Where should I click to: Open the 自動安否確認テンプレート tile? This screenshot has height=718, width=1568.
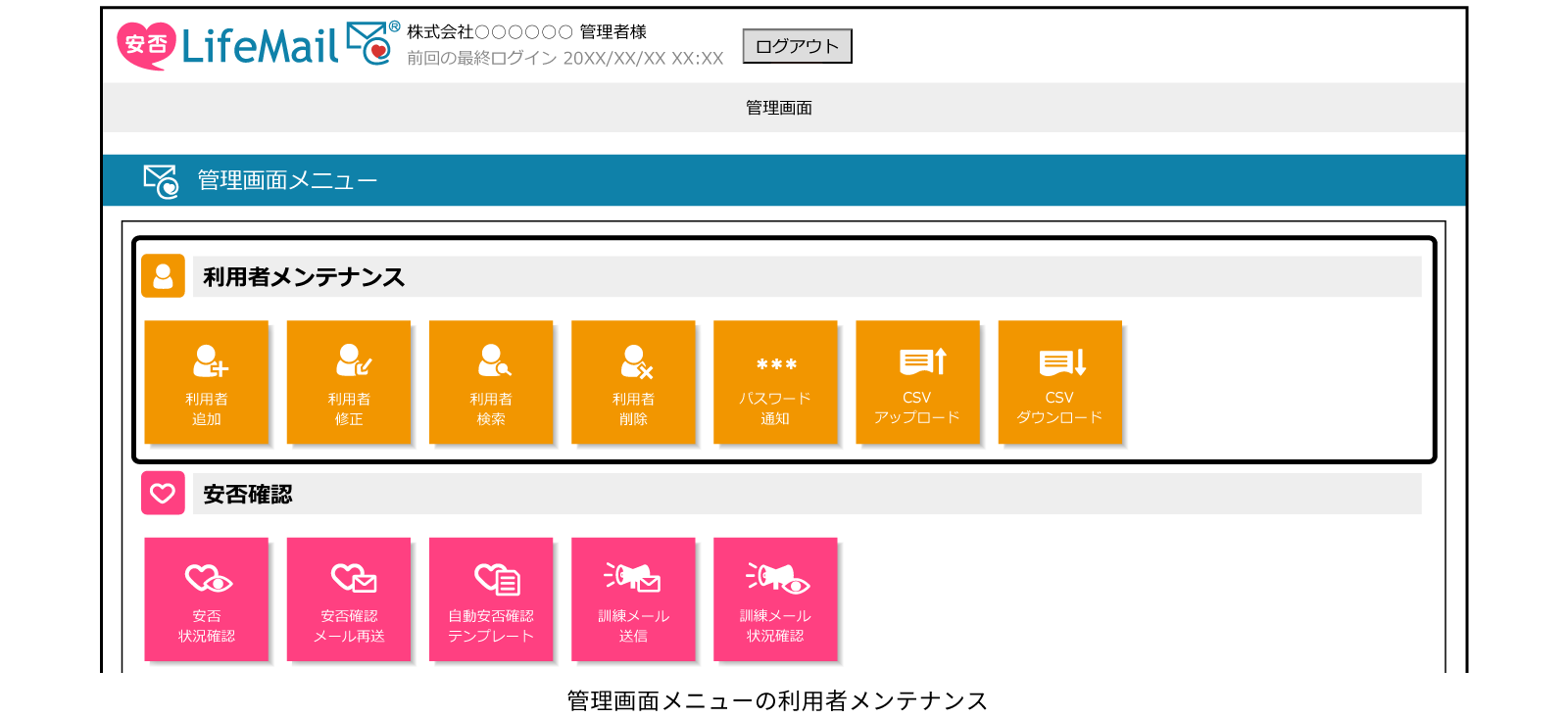[x=491, y=599]
